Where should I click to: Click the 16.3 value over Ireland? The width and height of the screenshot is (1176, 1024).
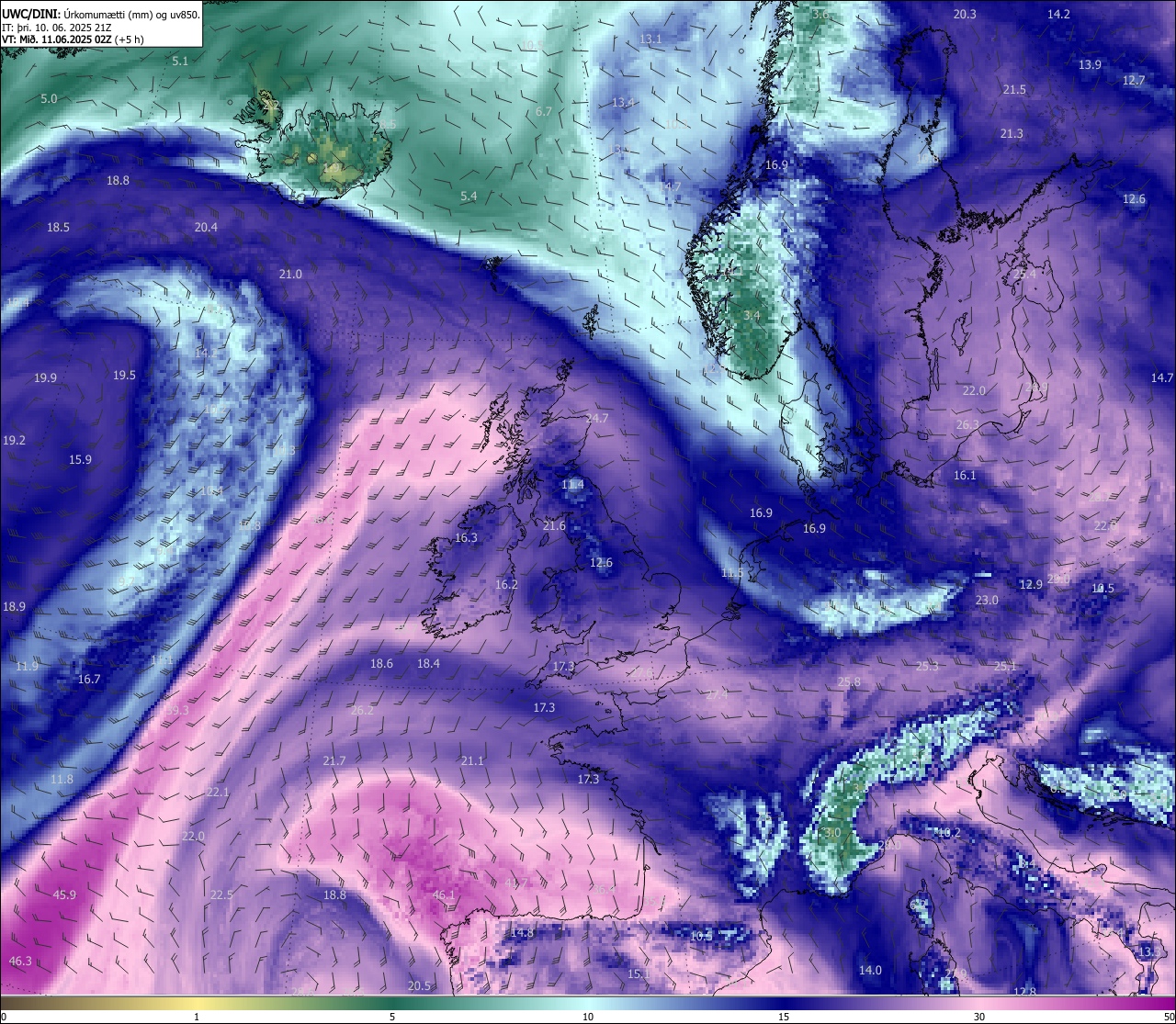coord(466,538)
